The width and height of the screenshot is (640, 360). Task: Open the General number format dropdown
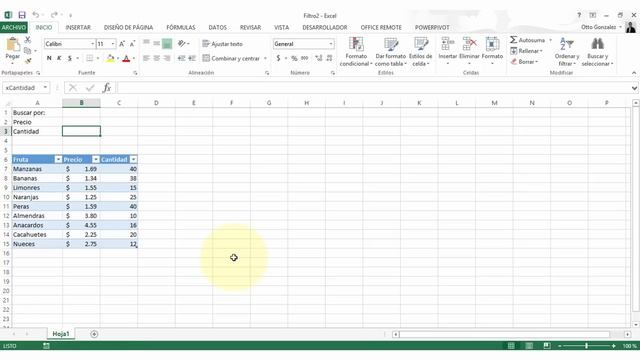point(331,44)
